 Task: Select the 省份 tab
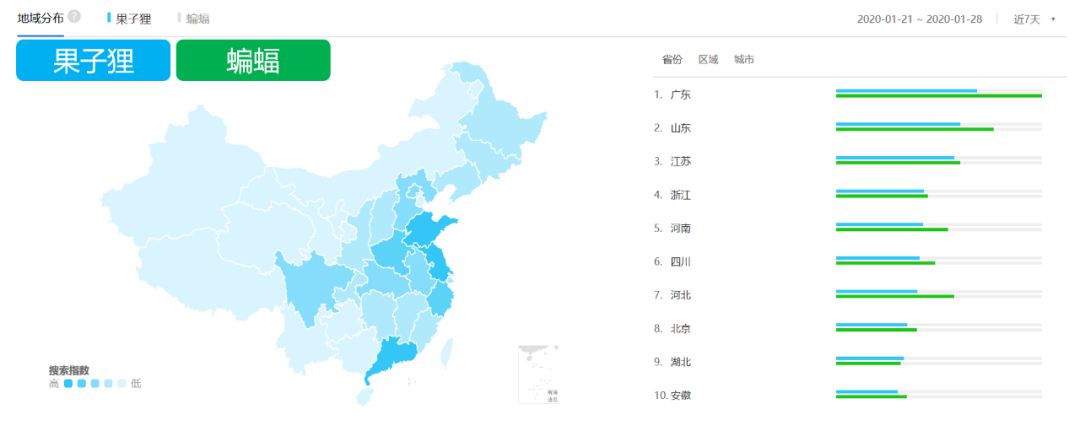click(672, 60)
